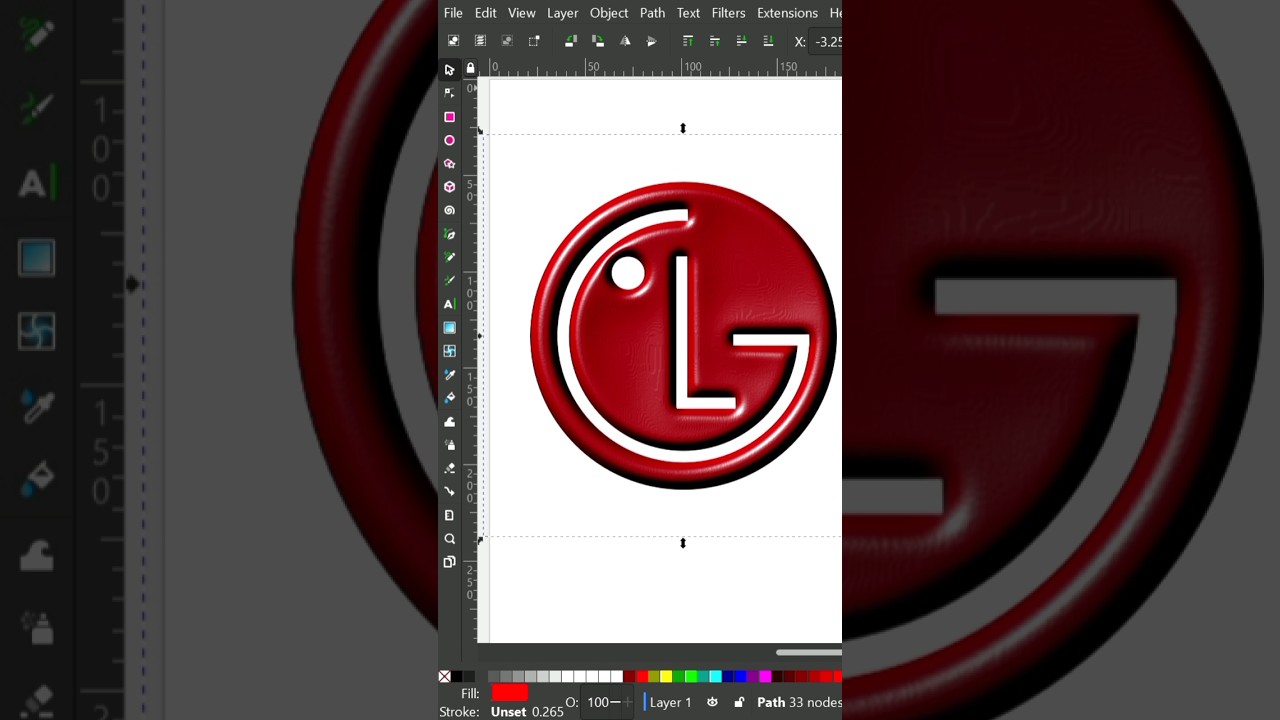Viewport: 1280px width, 720px height.
Task: Decrease opacity with minus button
Action: tap(616, 702)
